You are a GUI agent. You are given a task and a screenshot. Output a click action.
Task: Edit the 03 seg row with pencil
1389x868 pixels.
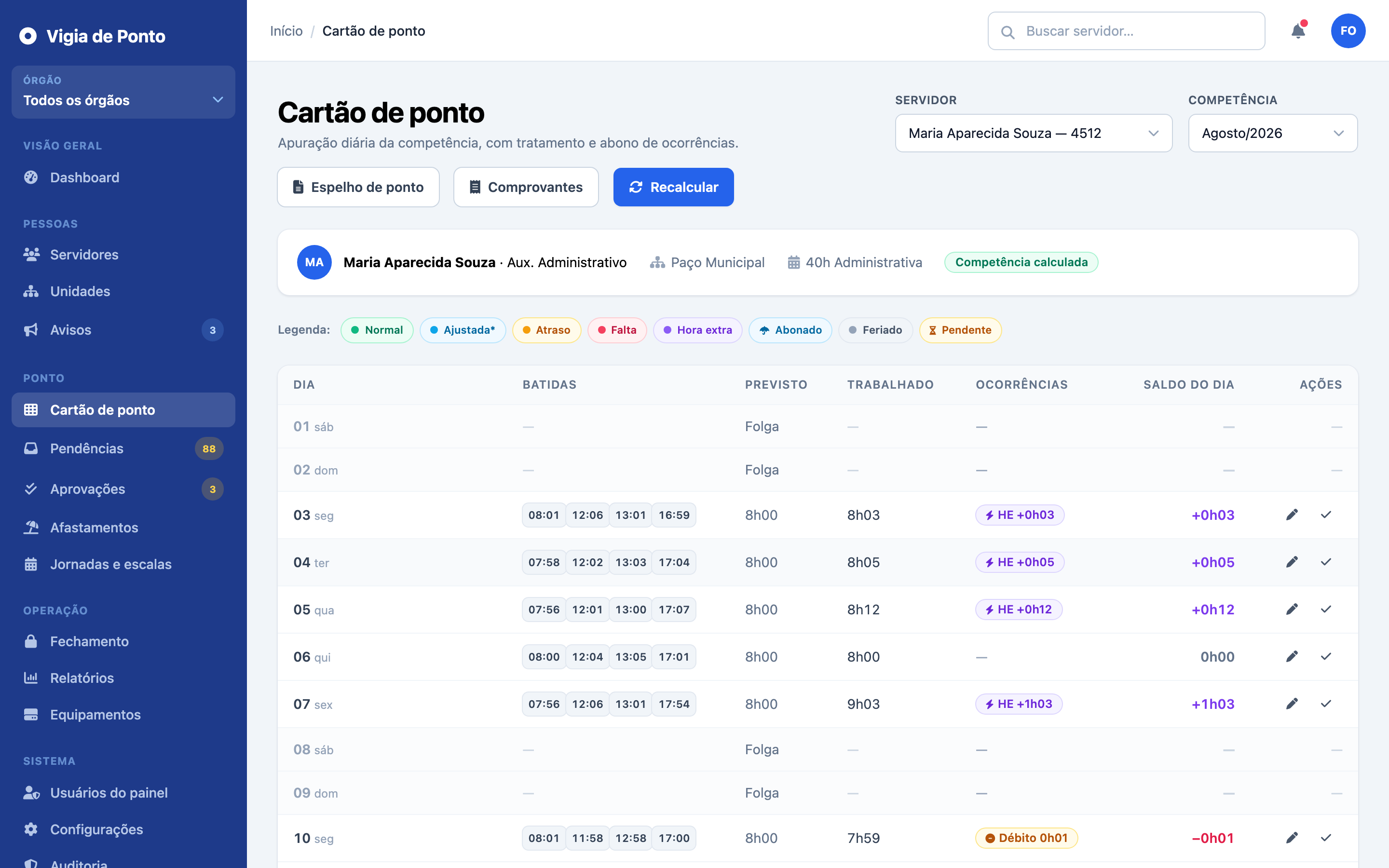point(1292,515)
